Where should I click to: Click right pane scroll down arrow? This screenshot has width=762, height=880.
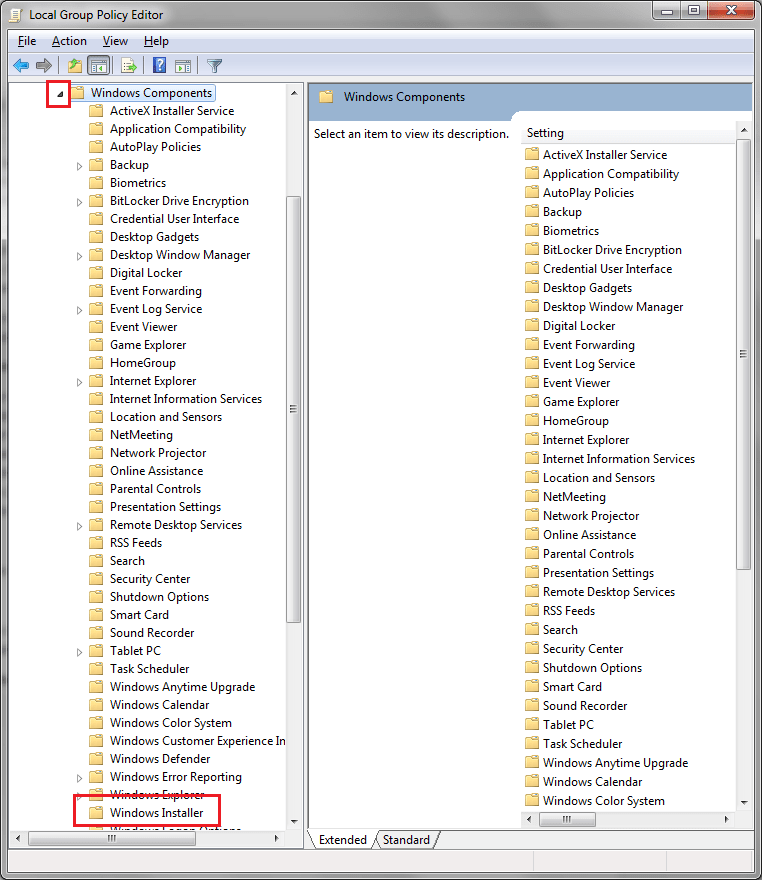pyautogui.click(x=744, y=803)
